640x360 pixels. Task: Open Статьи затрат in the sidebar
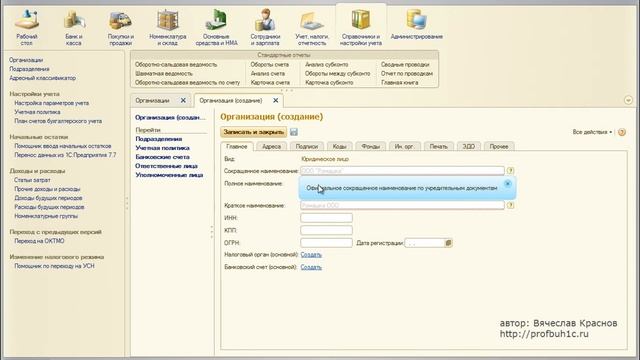click(x=32, y=180)
